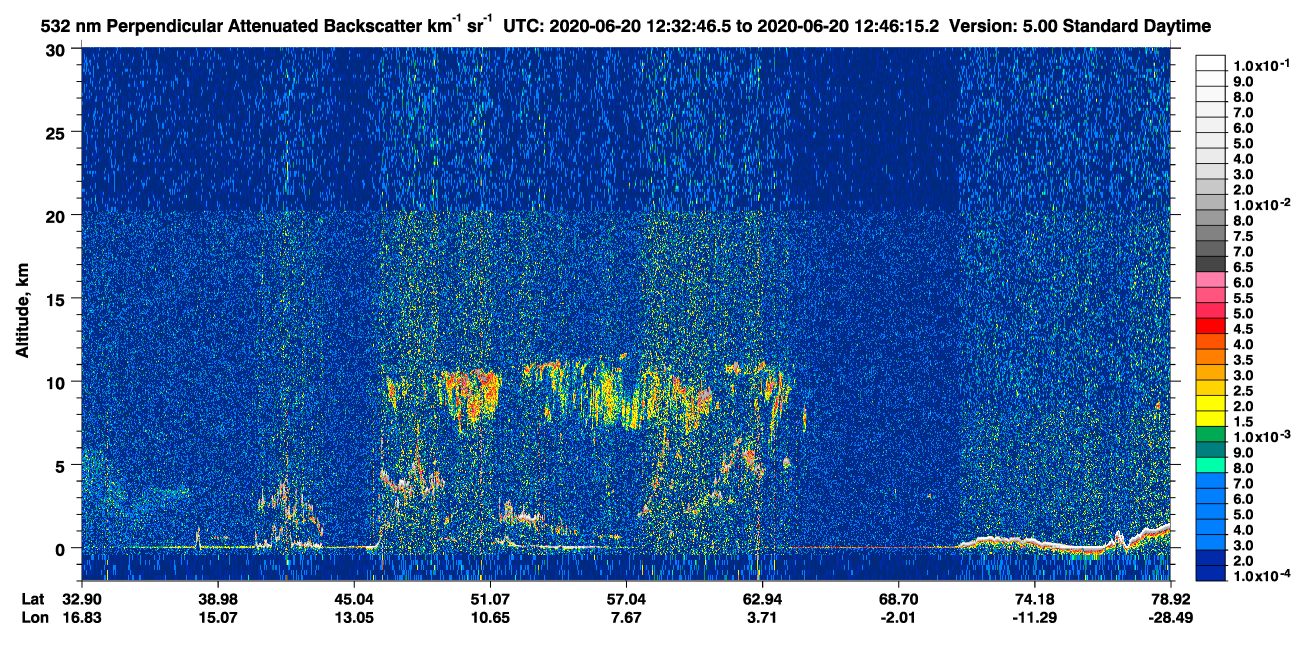1300x667 pixels.
Task: Click latitude value 38.98
Action: pos(217,599)
